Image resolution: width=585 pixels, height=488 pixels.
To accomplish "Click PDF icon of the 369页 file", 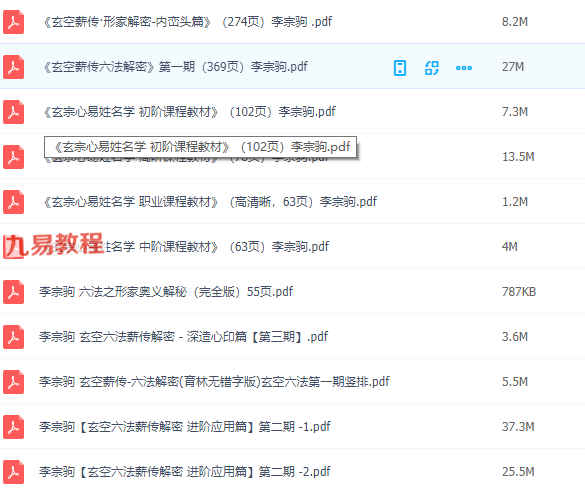I will click(x=13, y=67).
